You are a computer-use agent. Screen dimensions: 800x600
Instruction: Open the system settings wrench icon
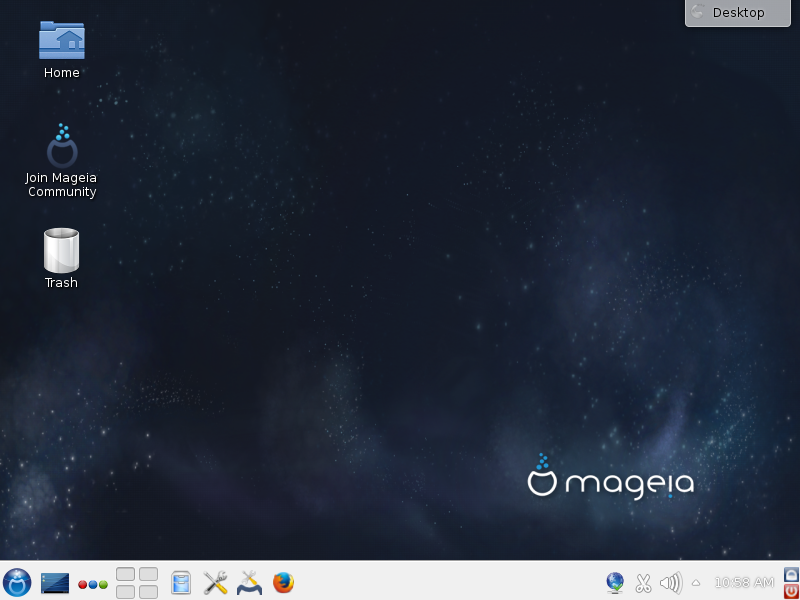pos(215,583)
